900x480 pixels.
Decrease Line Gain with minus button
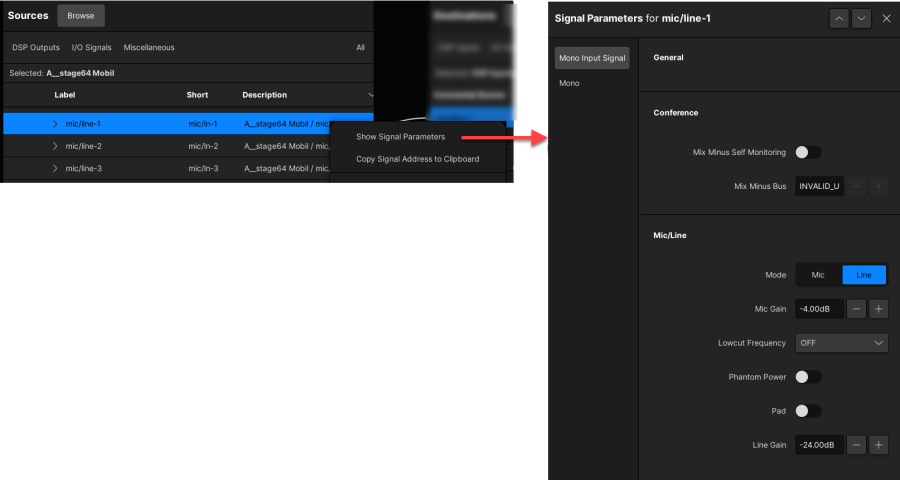(x=857, y=444)
